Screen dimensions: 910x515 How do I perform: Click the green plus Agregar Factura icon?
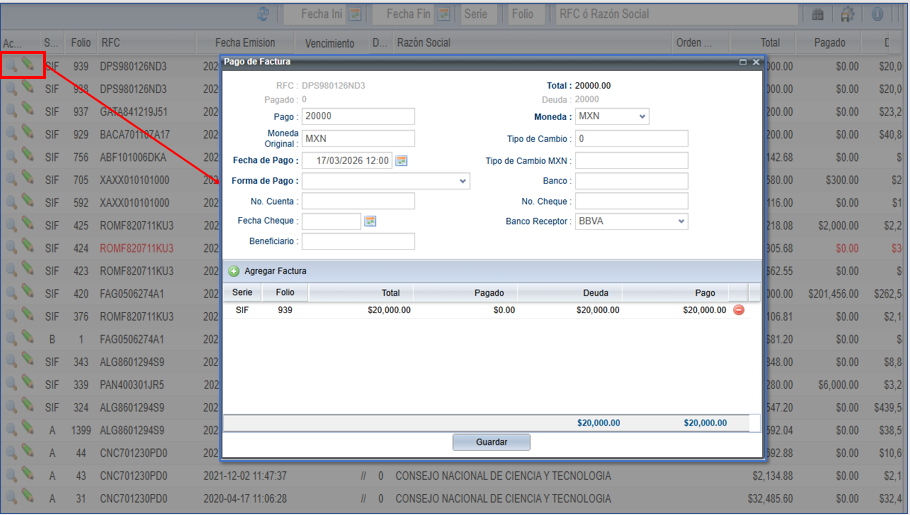point(234,271)
